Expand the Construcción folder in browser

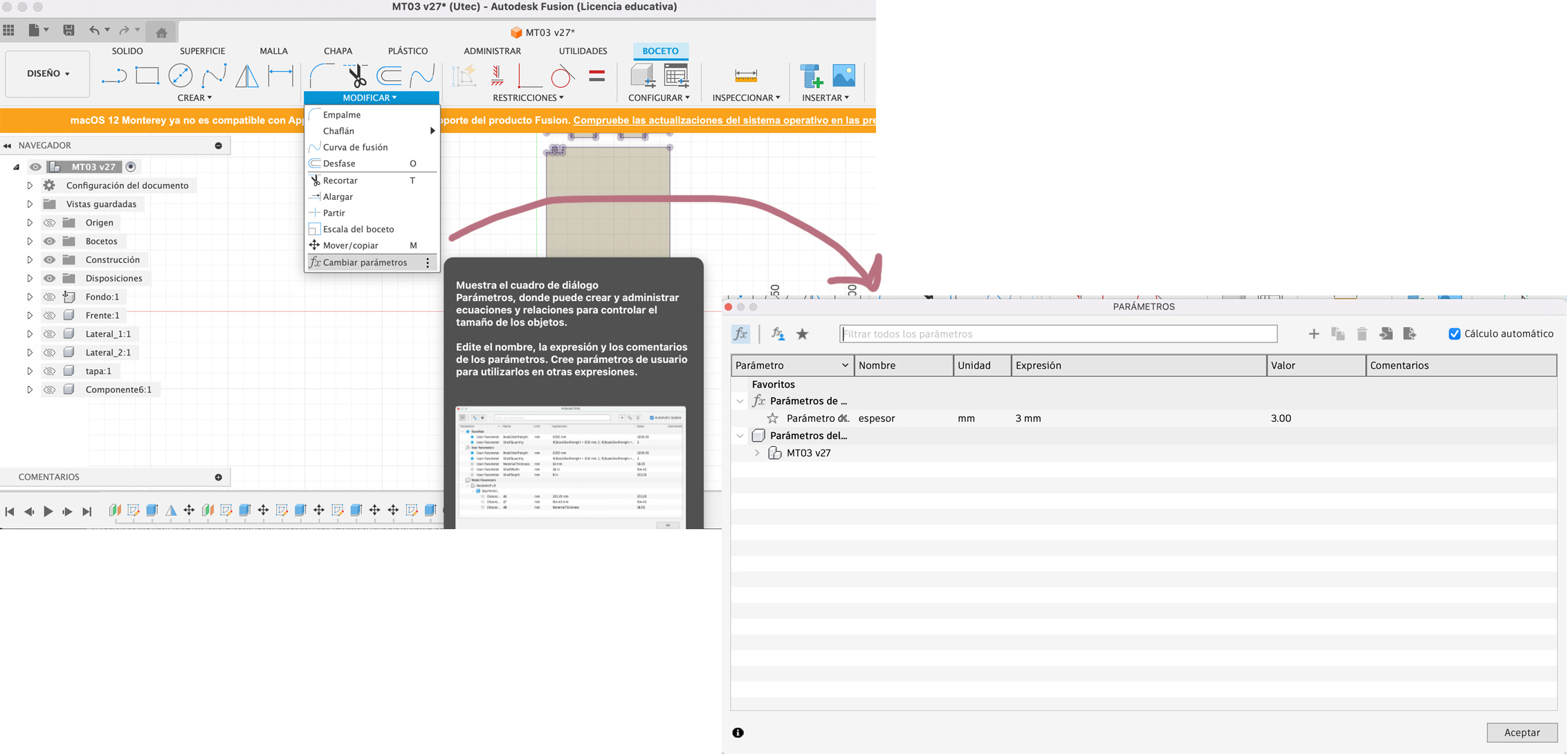(30, 260)
